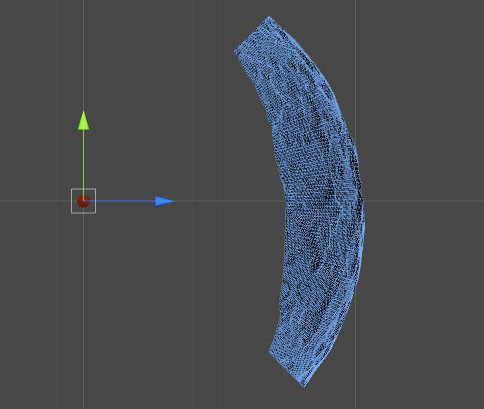Screen dimensions: 484x409
Task: Click the horizontal axis line between arrow and mesh
Action: point(230,201)
